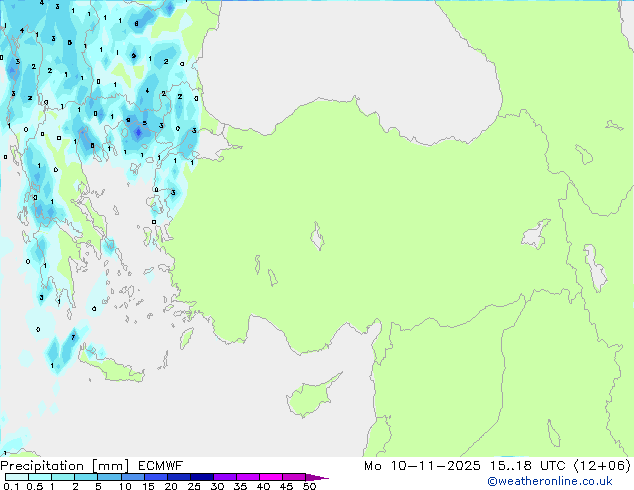Click the '7' rainfall value west of Crete
The image size is (634, 490).
[x=73, y=337]
